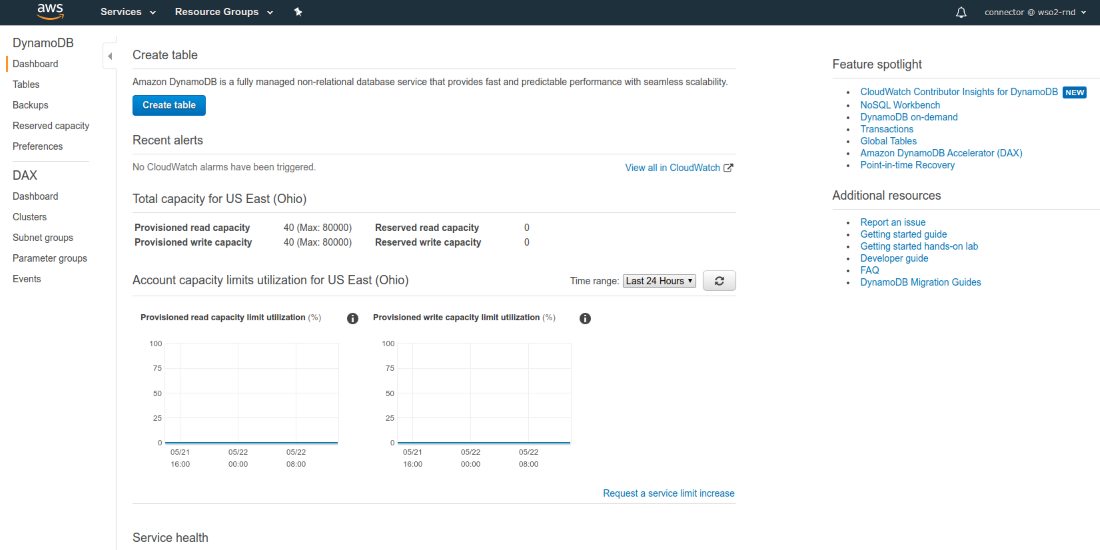Open DAX Events in sidebar
1100x550 pixels.
[x=27, y=279]
